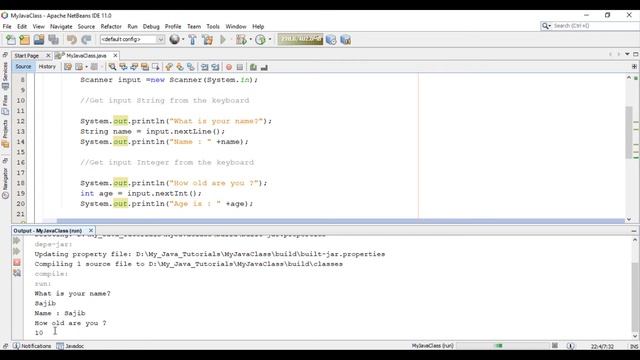This screenshot has height=360, width=640.
Task: Click the editor horizontal scrollbar
Action: click(340, 221)
